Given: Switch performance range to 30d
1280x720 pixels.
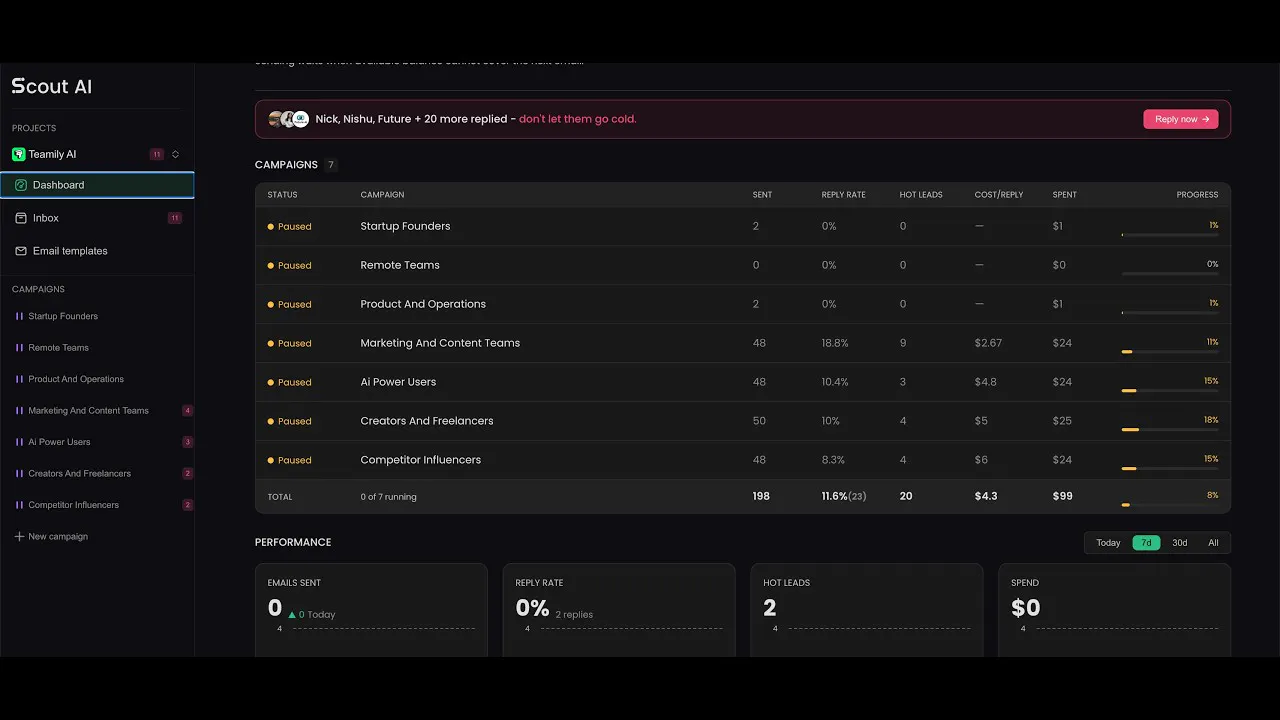Looking at the screenshot, I should 1180,543.
